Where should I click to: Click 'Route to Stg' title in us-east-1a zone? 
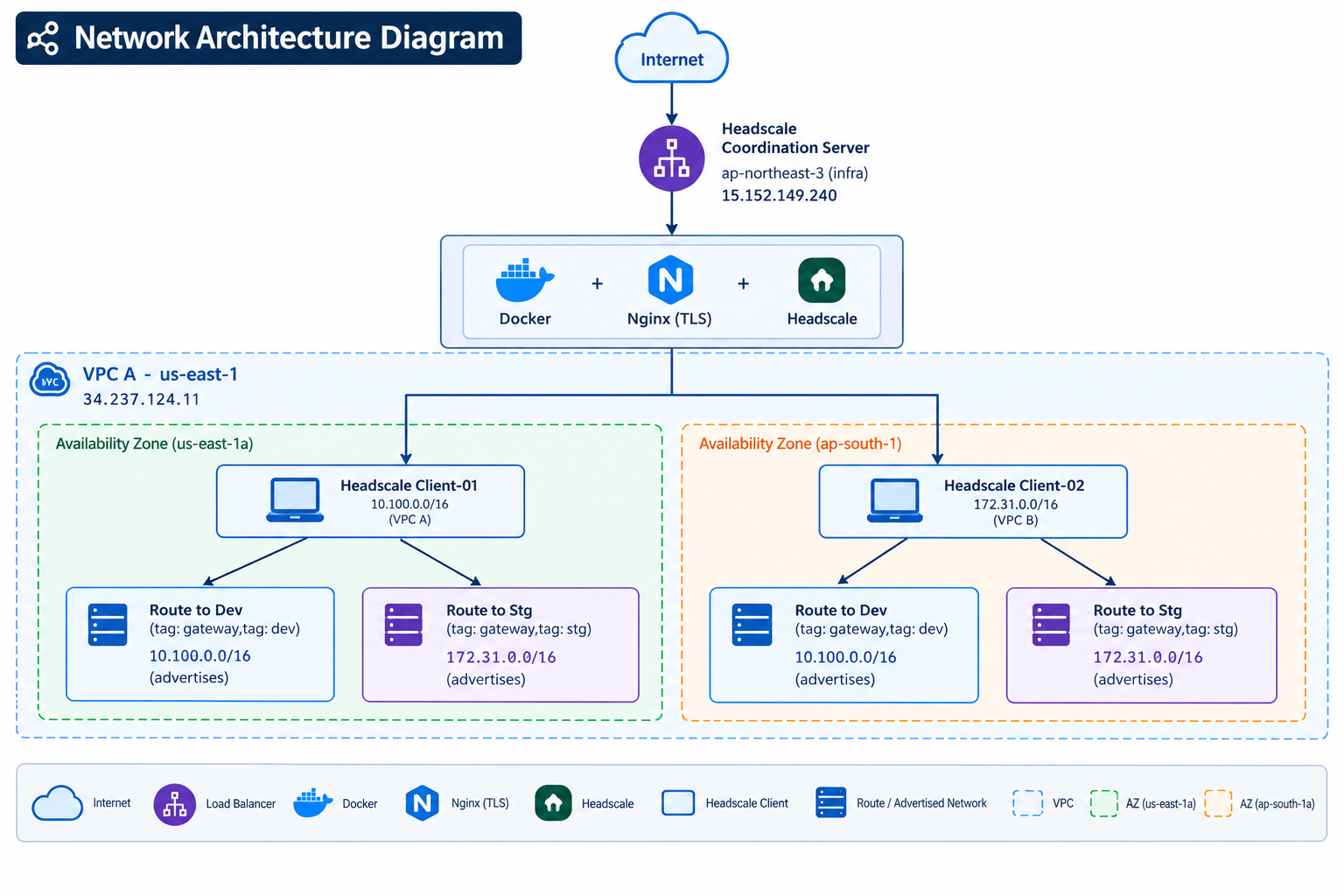[x=489, y=610]
